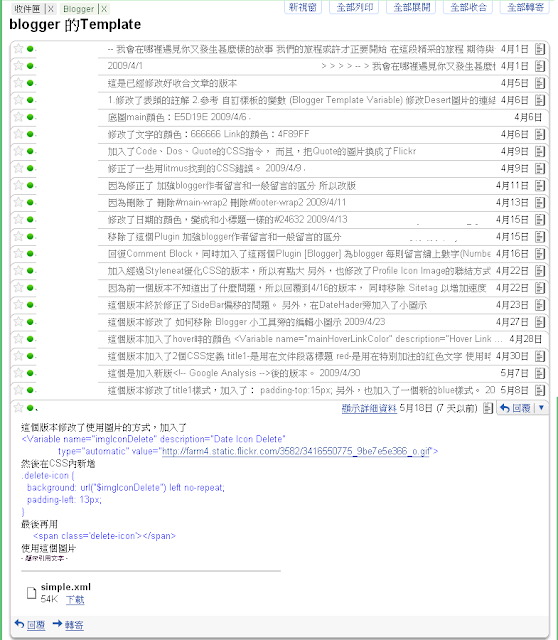Open the Blogger label tag
This screenshot has width=558, height=640.
tap(79, 9)
